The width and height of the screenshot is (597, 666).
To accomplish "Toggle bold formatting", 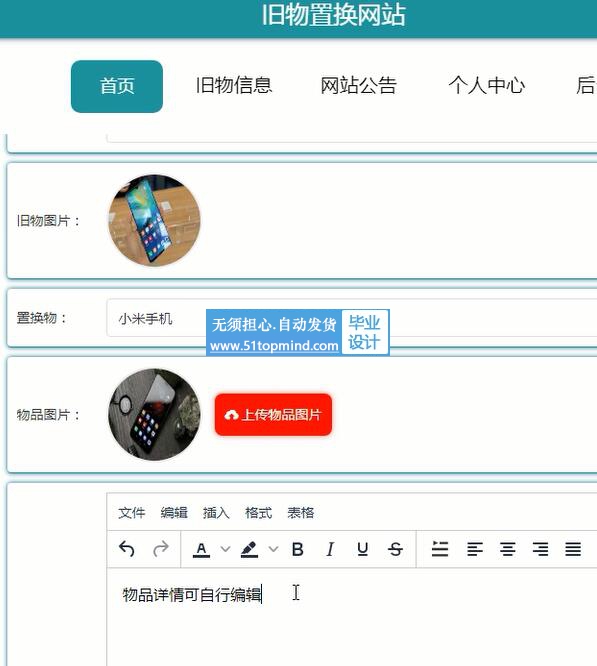I will coord(298,549).
